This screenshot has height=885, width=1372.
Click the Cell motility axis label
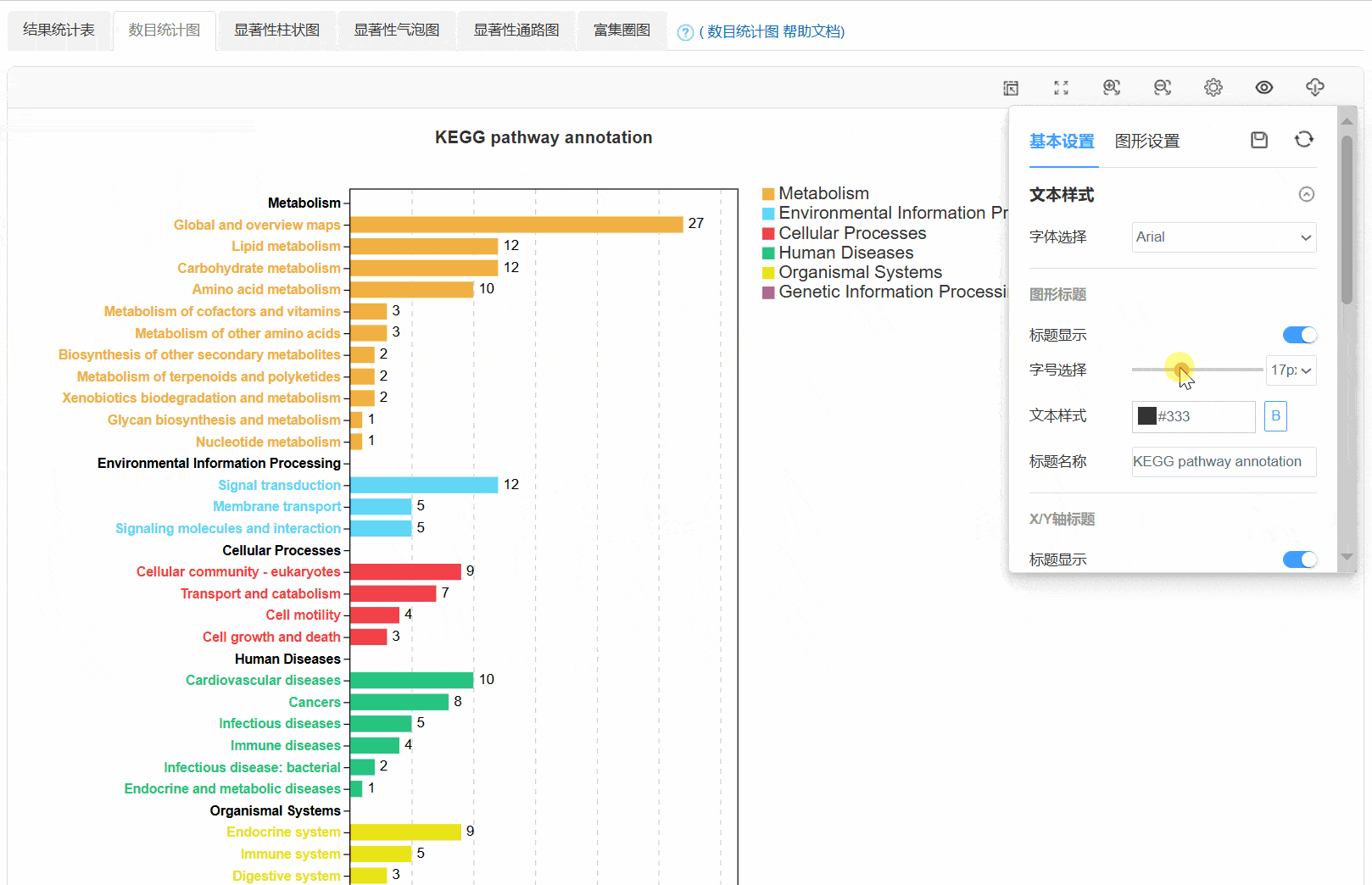click(303, 615)
